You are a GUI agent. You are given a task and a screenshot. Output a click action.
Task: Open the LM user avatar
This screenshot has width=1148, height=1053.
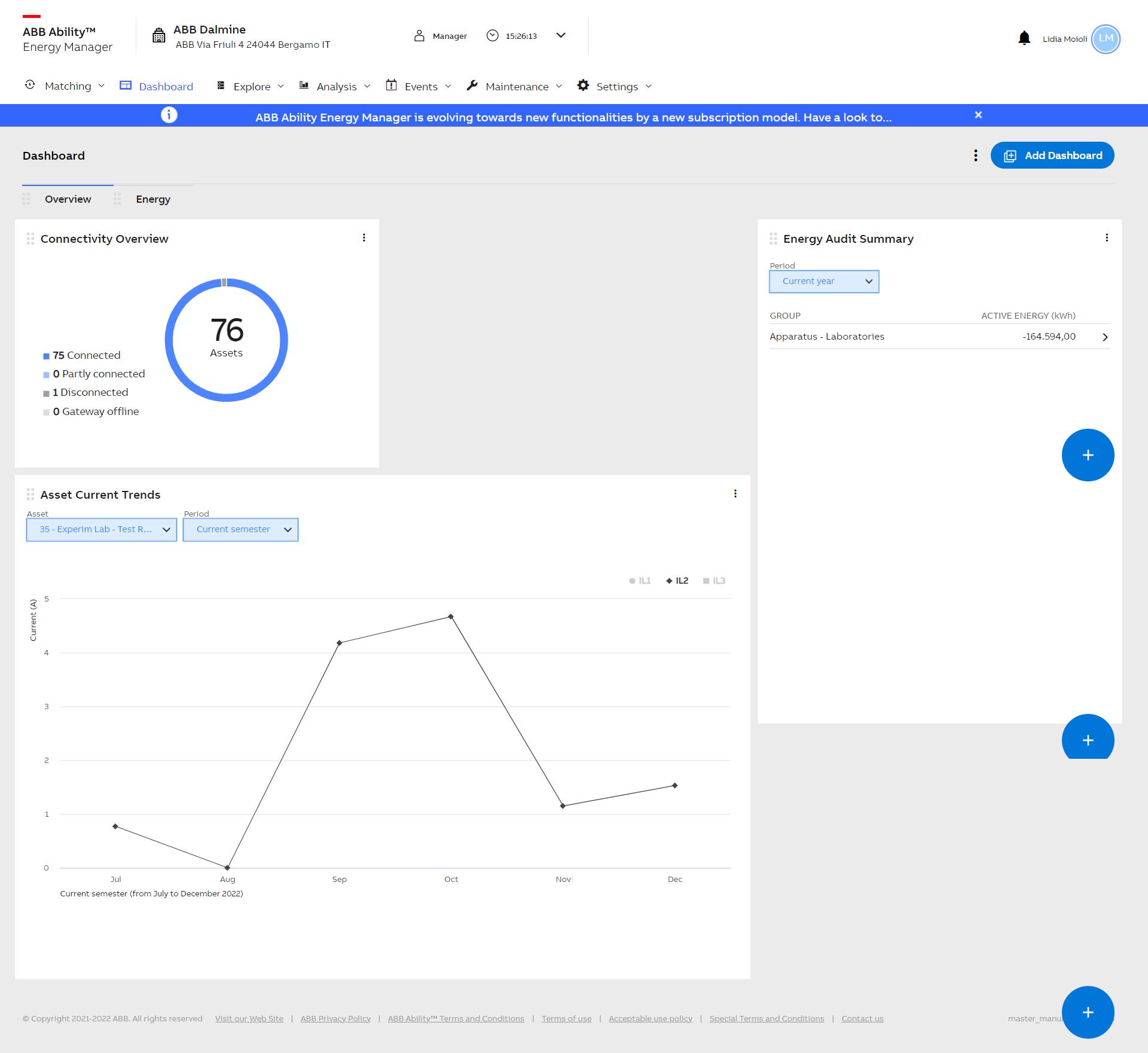point(1106,39)
